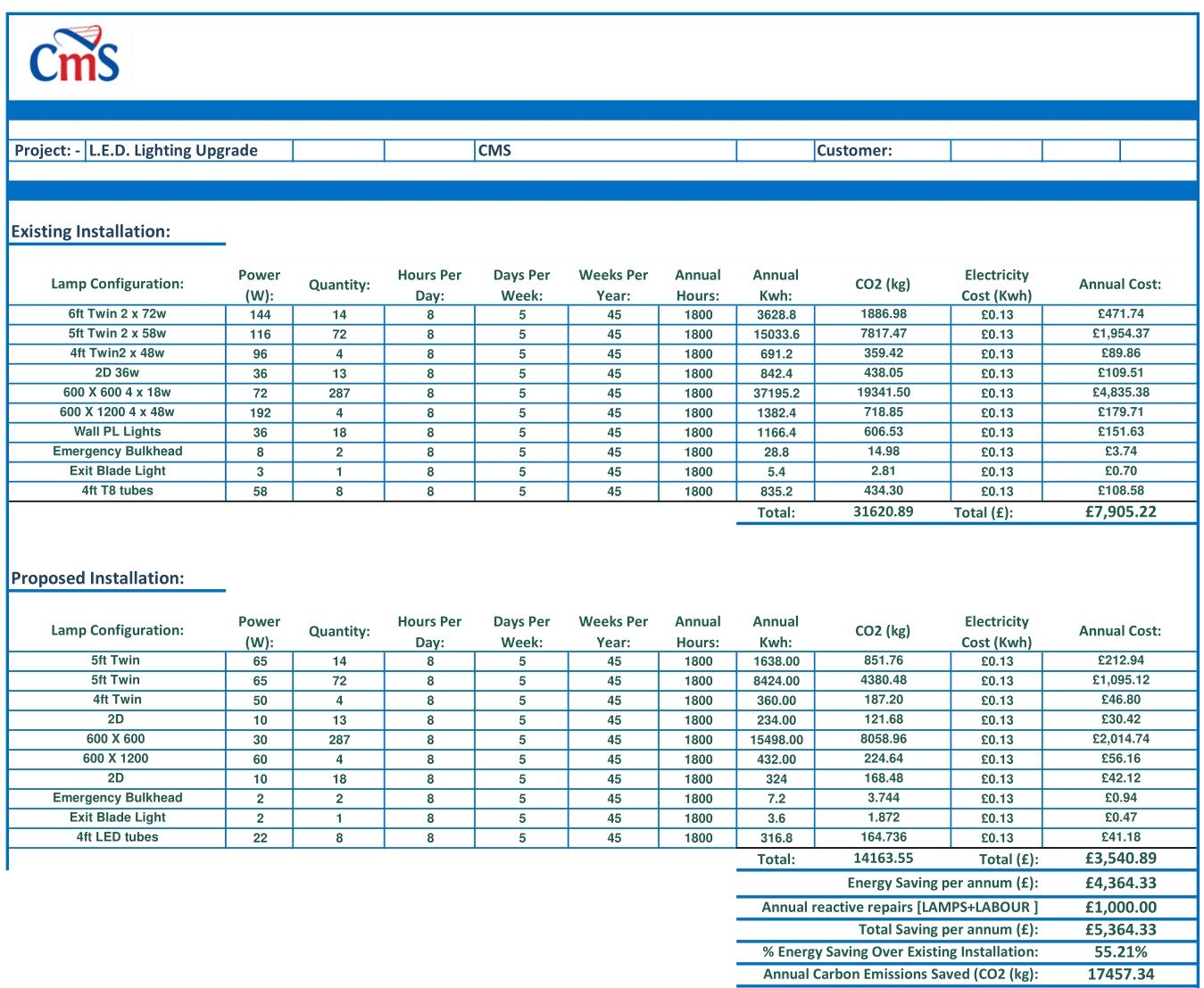1204x988 pixels.
Task: Click the power value 116 cell
Action: [x=260, y=334]
